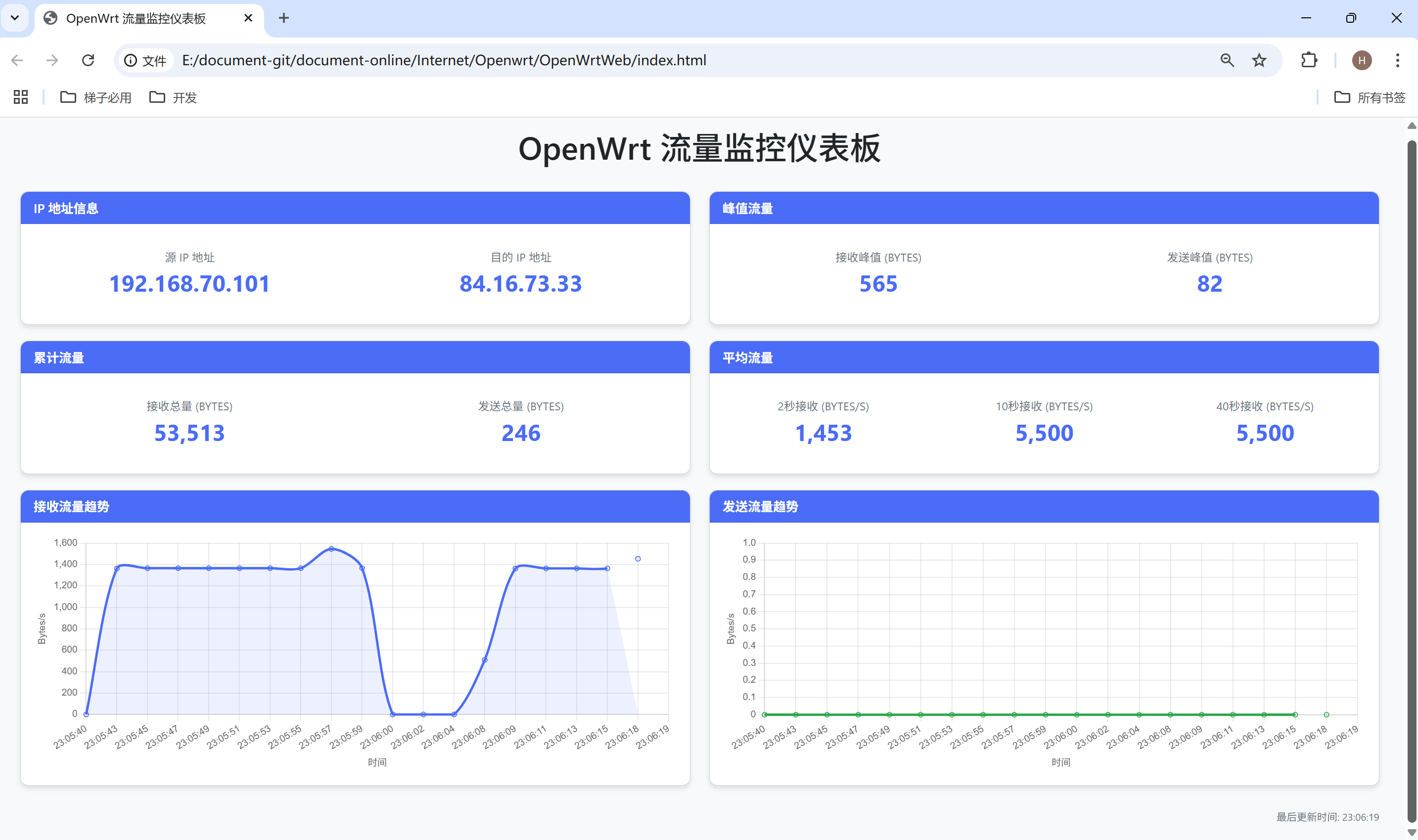Select the OpenWrt 流量监控仪表板 tab
The image size is (1418, 840).
tap(149, 19)
